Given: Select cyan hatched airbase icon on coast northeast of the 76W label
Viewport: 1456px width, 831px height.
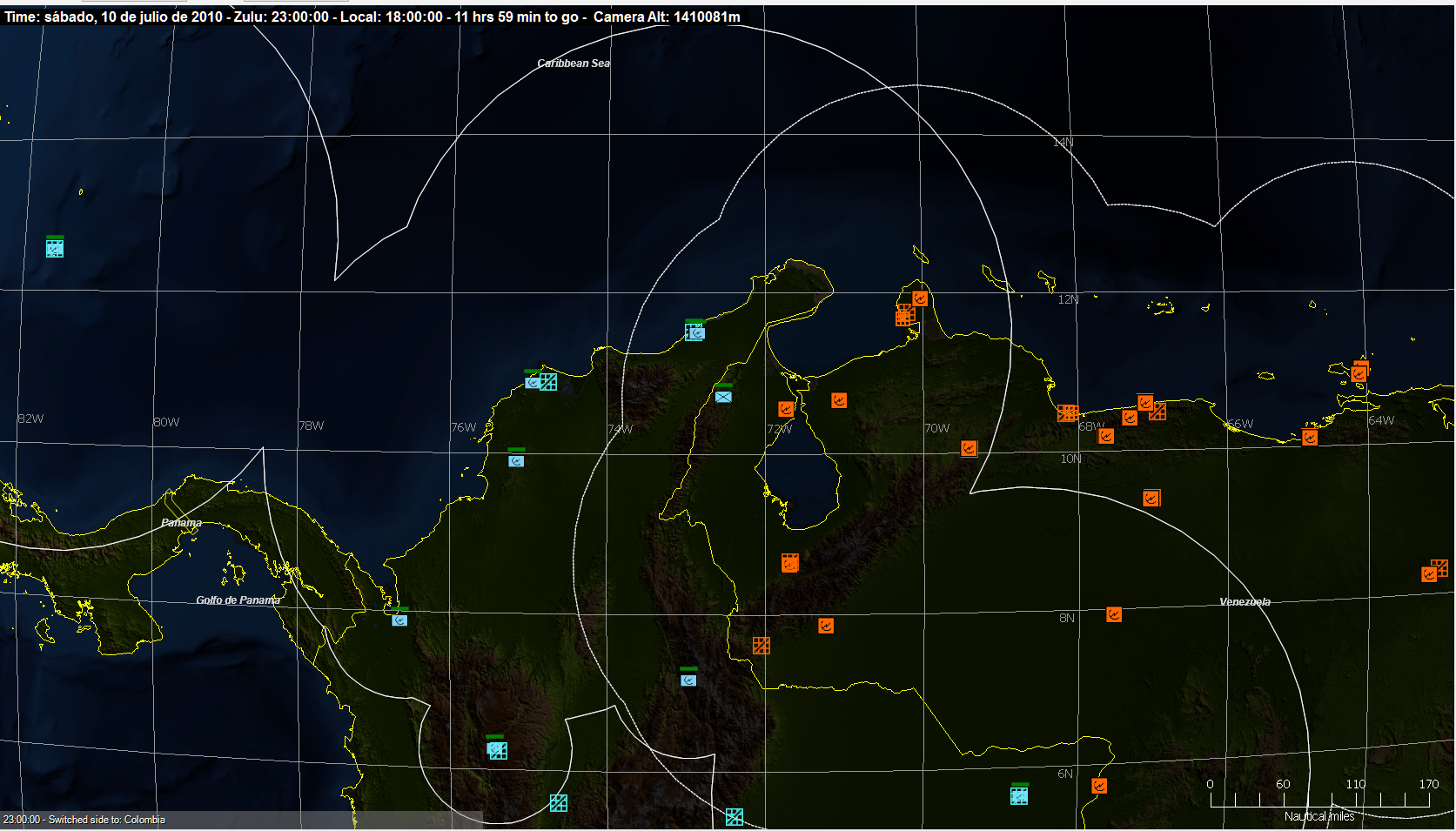Looking at the screenshot, I should (548, 382).
